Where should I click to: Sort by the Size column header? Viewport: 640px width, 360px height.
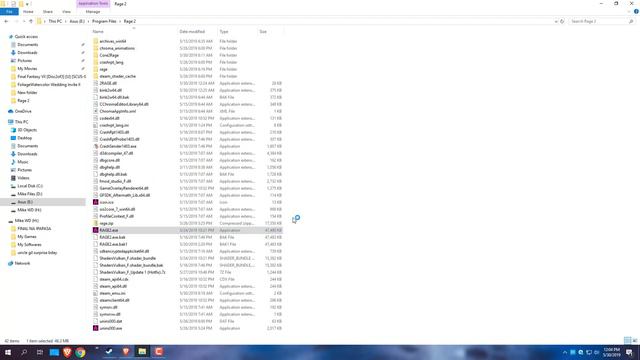coord(263,31)
